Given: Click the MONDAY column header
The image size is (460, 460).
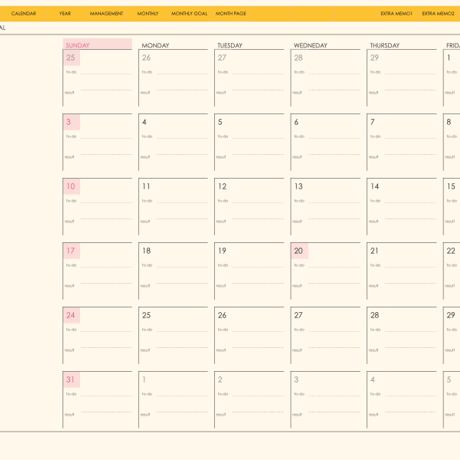Looking at the screenshot, I should tap(155, 45).
